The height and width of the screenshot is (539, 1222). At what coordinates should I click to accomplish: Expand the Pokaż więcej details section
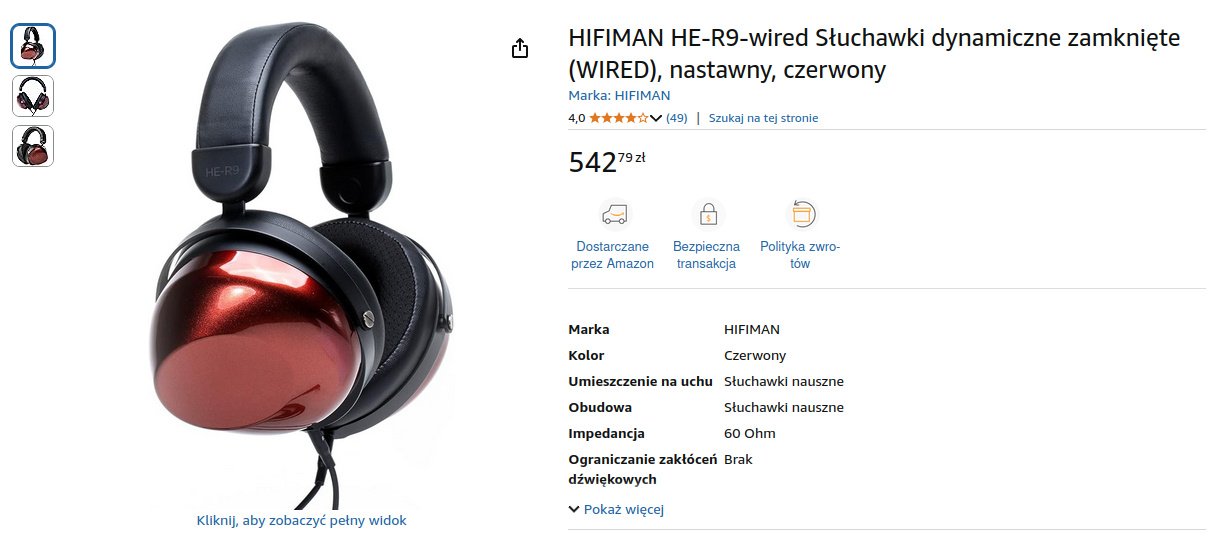(616, 509)
